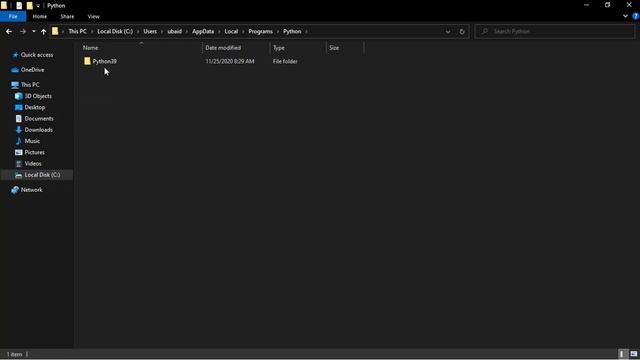This screenshot has width=640, height=360.
Task: Go up one folder level
Action: click(43, 31)
